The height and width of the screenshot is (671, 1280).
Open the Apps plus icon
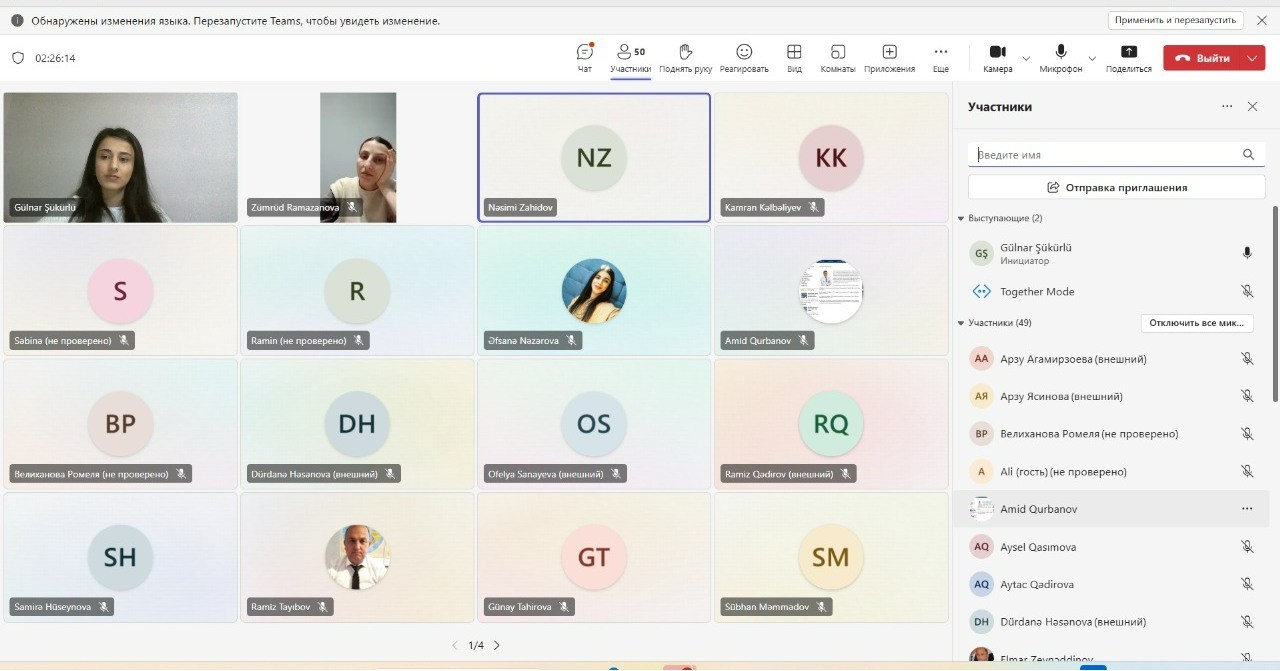click(889, 53)
